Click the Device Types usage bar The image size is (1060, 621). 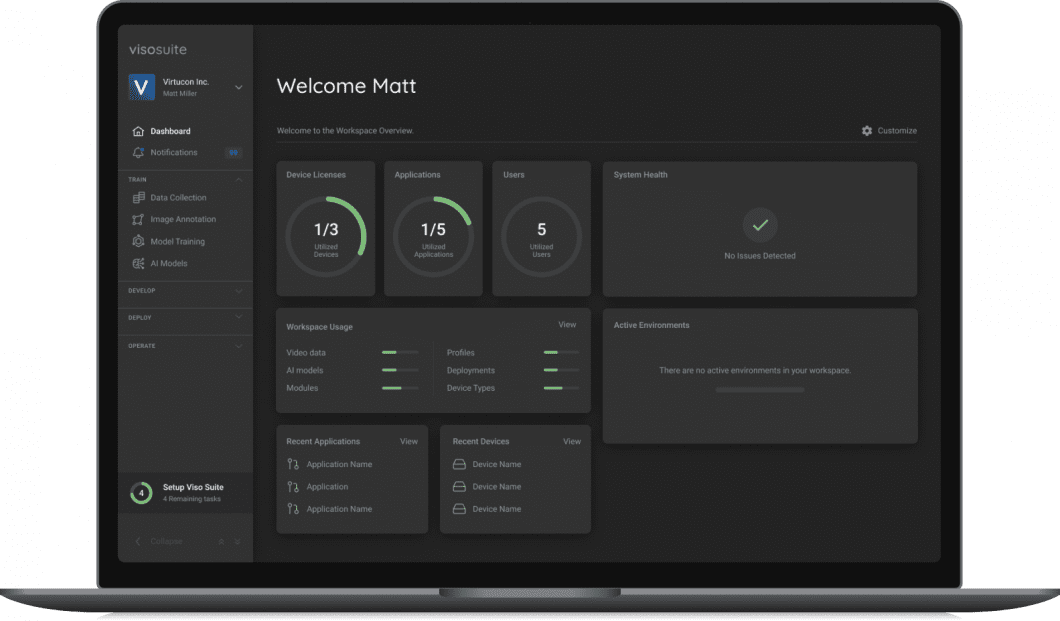[562, 388]
